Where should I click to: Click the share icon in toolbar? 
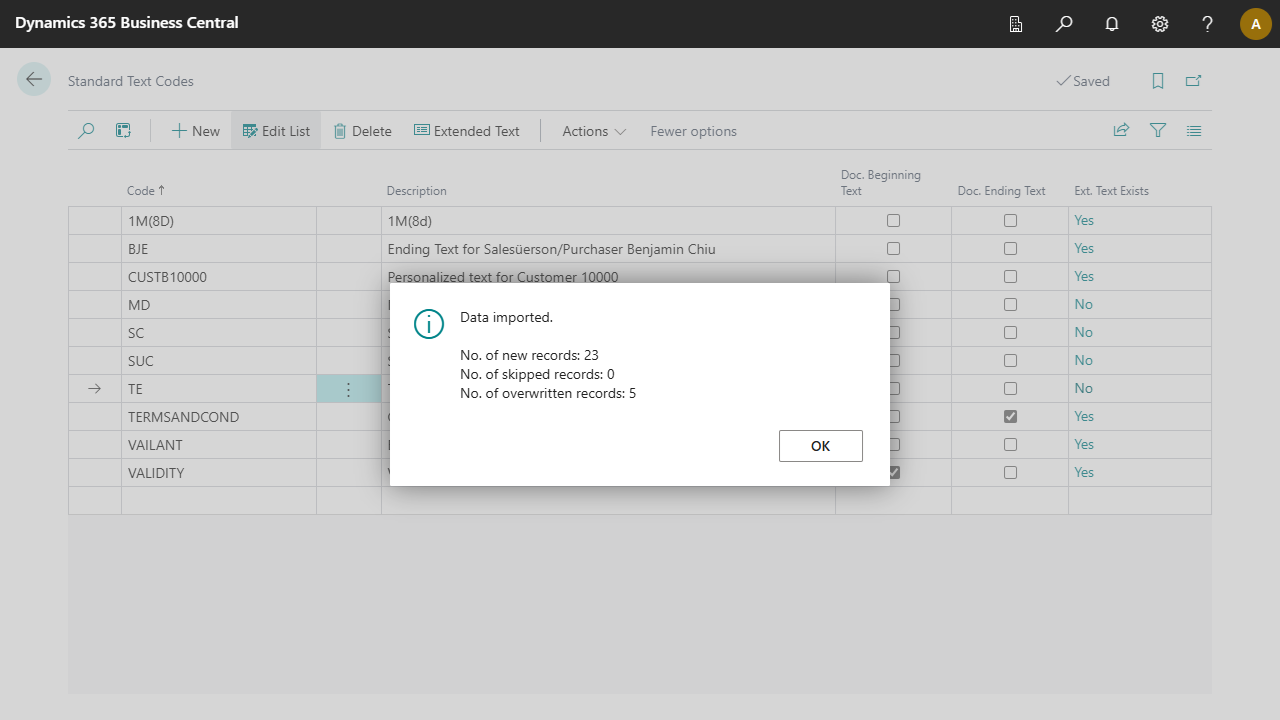(1122, 131)
